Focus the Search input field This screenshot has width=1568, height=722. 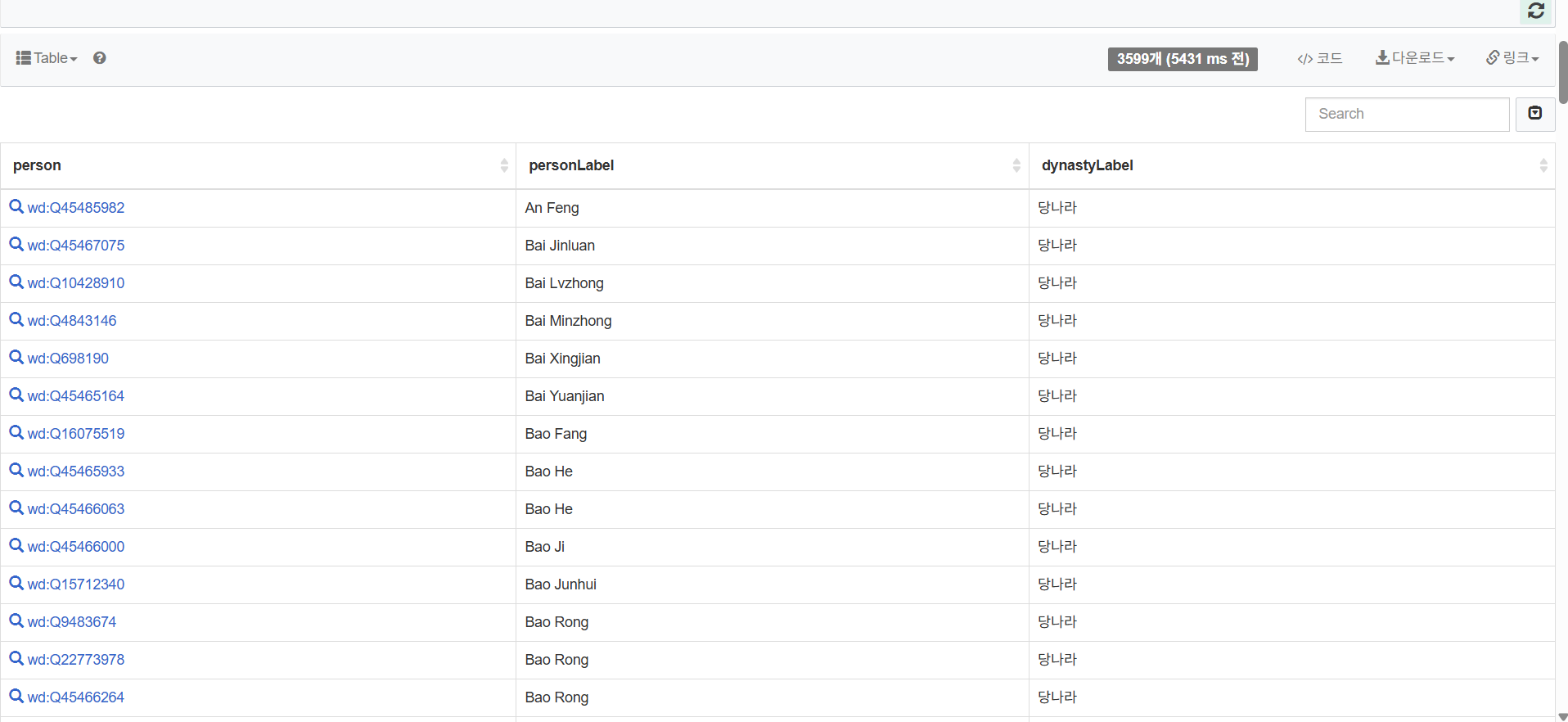1406,114
